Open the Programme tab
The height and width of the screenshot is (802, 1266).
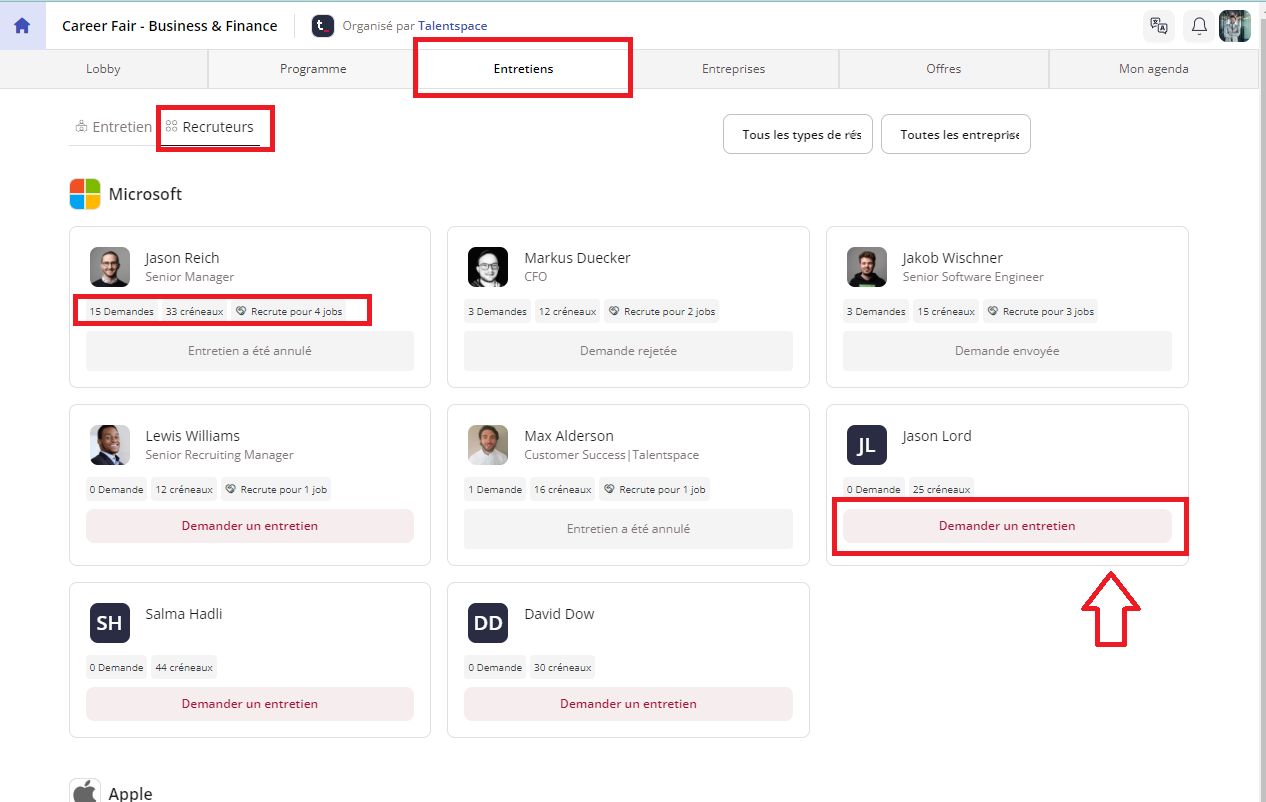coord(313,69)
